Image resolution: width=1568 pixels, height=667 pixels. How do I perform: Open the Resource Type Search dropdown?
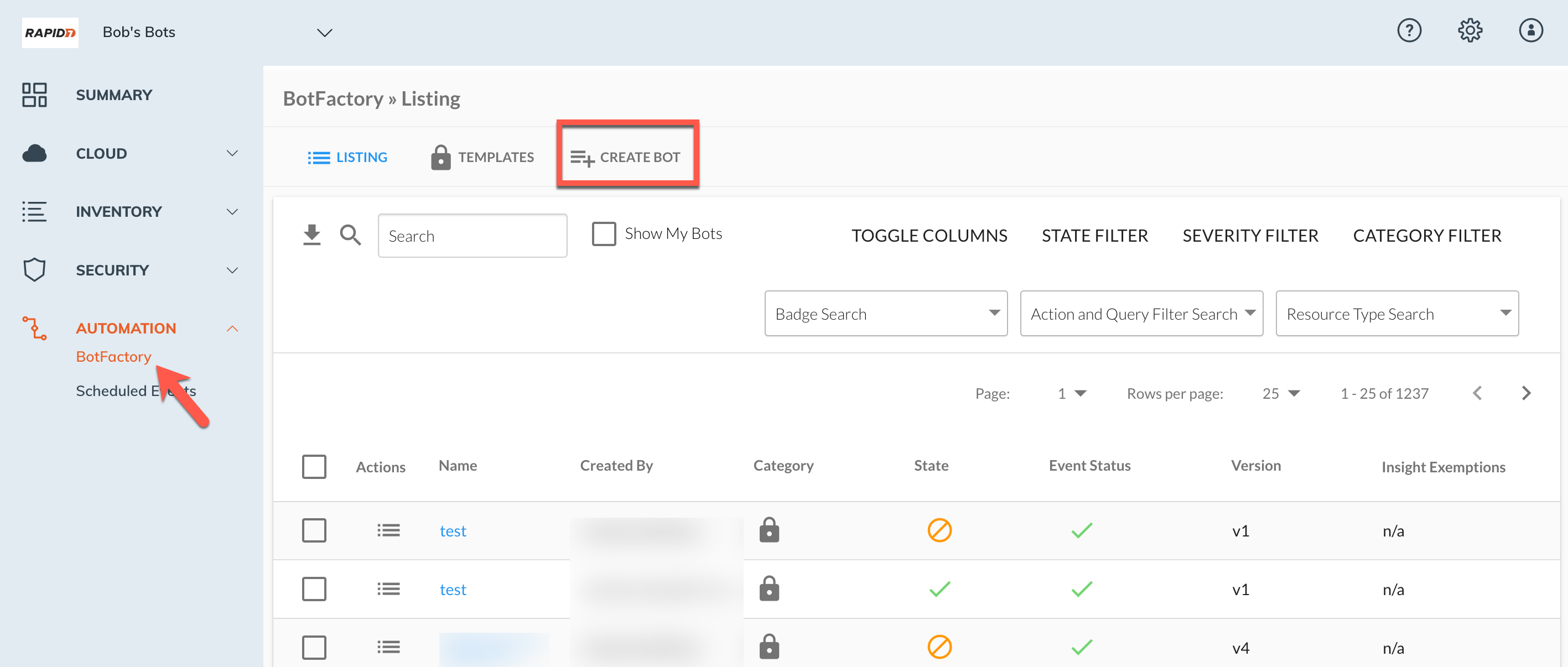click(1396, 314)
